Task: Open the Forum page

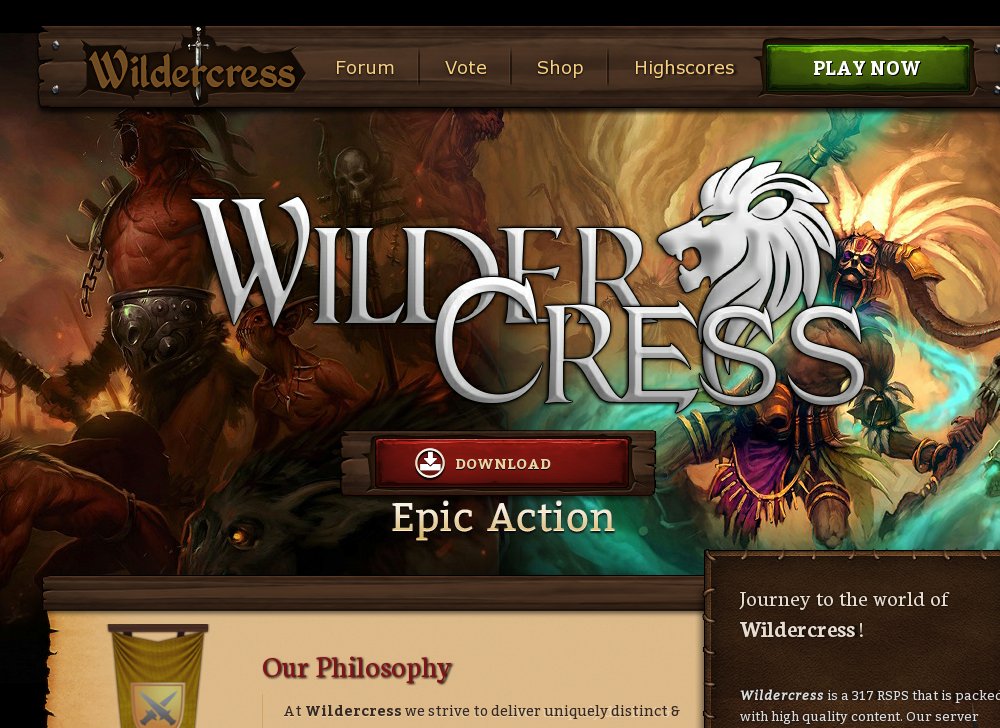Action: (365, 68)
